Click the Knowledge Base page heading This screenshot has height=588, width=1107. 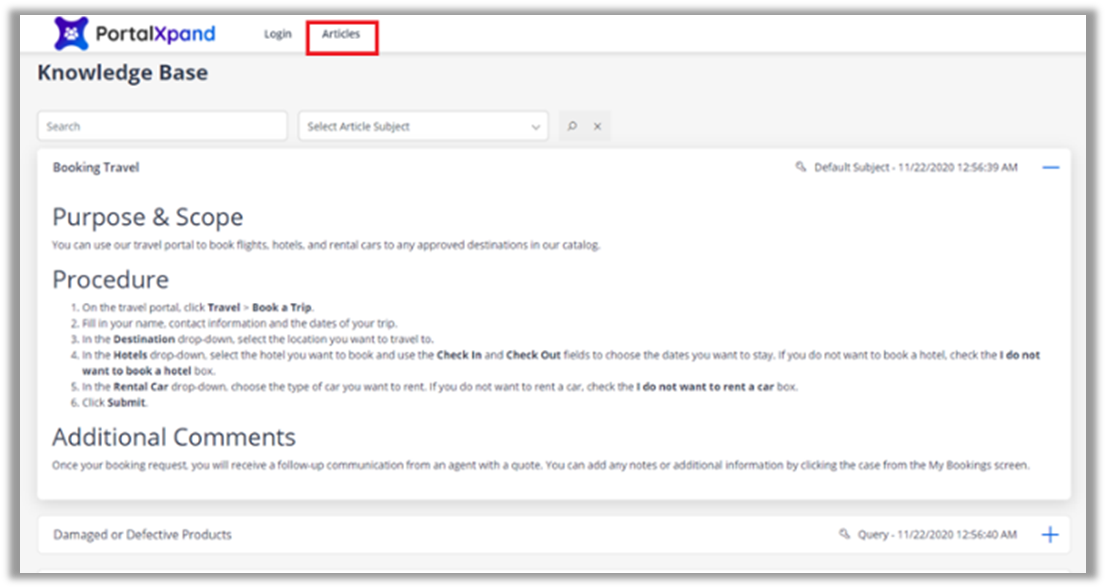pos(122,73)
